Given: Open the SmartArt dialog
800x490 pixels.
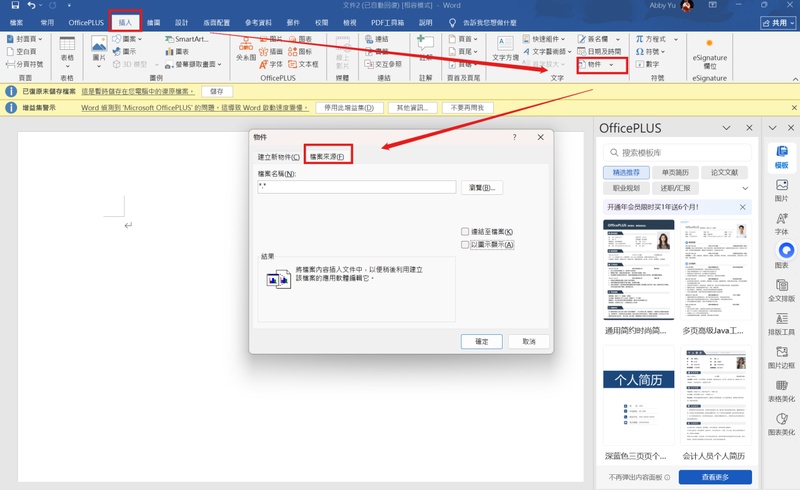Looking at the screenshot, I should click(x=186, y=39).
